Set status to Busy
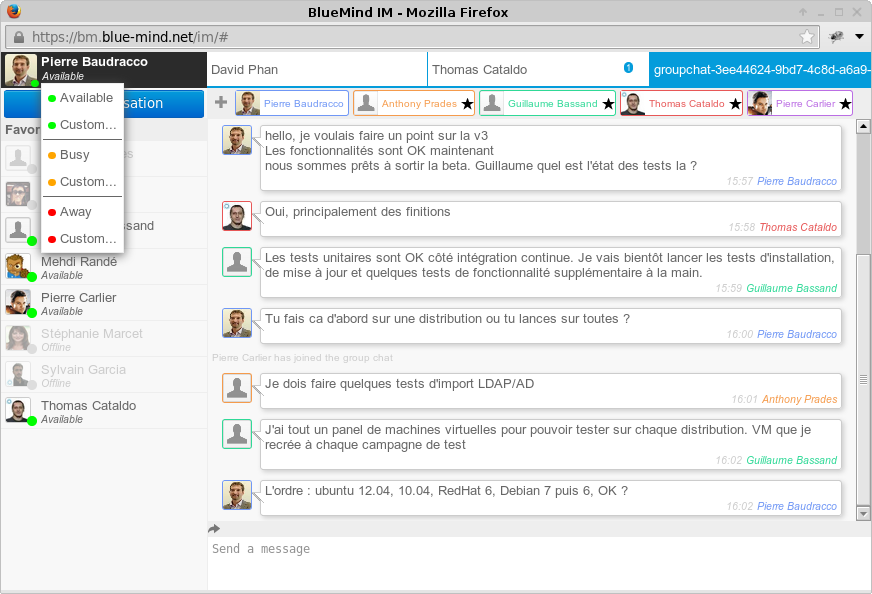872x594 pixels. point(82,155)
